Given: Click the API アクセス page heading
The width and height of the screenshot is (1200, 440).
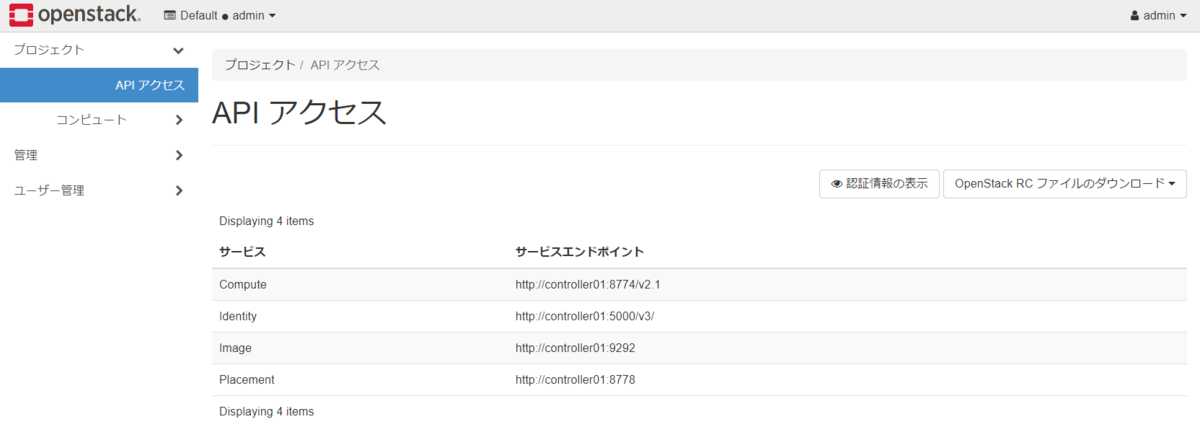Looking at the screenshot, I should coord(299,113).
